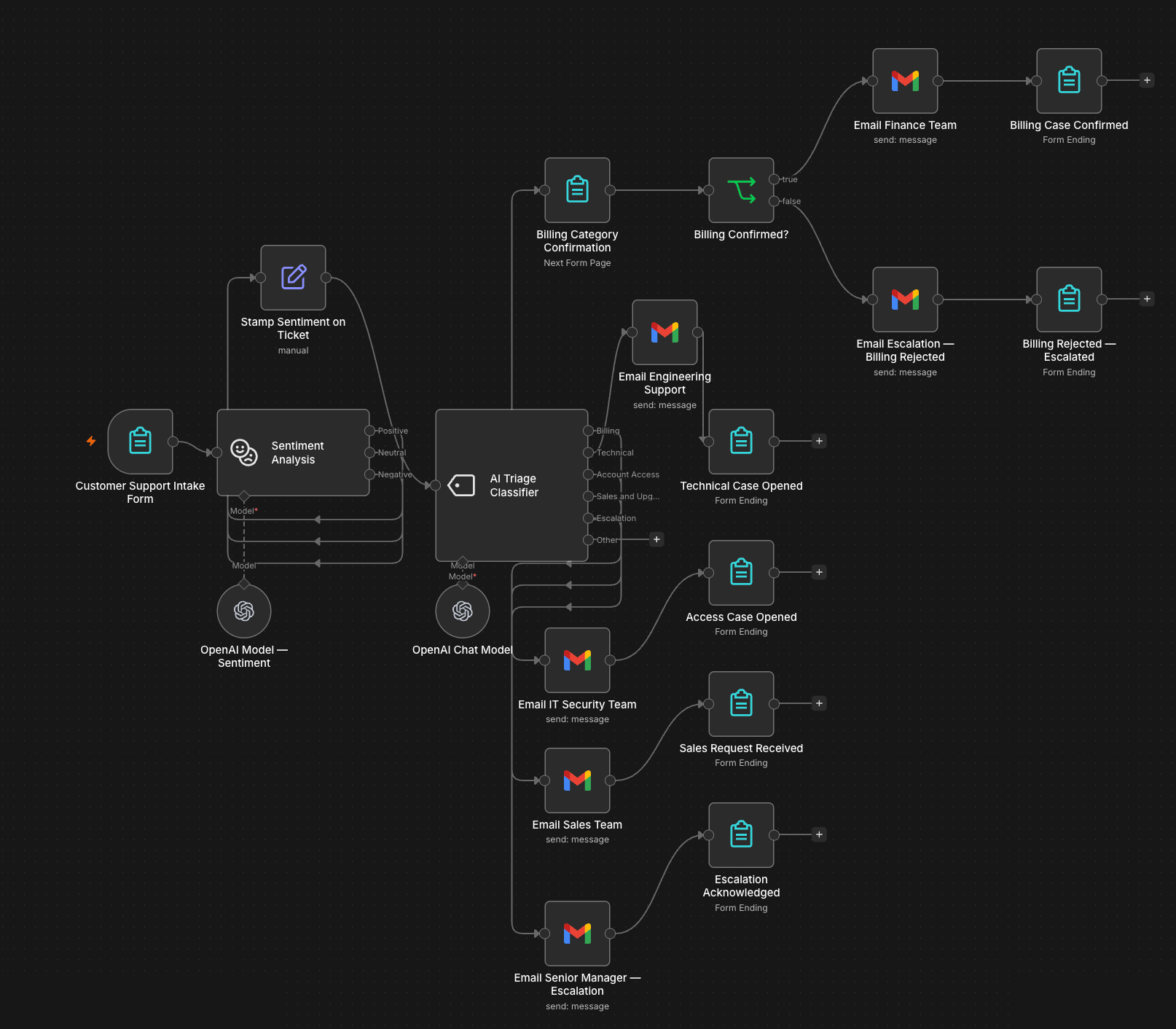Viewport: 1176px width, 1029px height.
Task: Open Email Escalation — Billing Rejected node
Action: click(905, 300)
